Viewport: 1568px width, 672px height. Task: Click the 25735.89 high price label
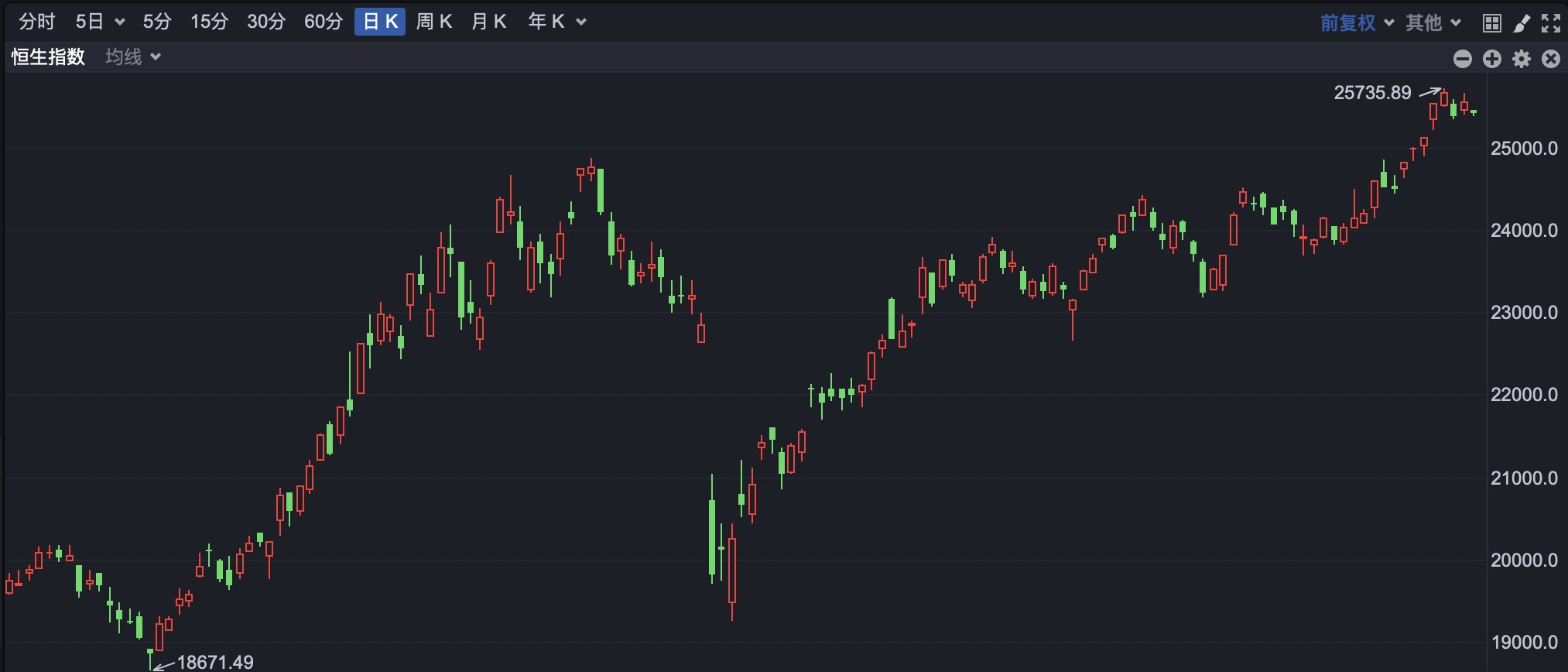pyautogui.click(x=1372, y=93)
